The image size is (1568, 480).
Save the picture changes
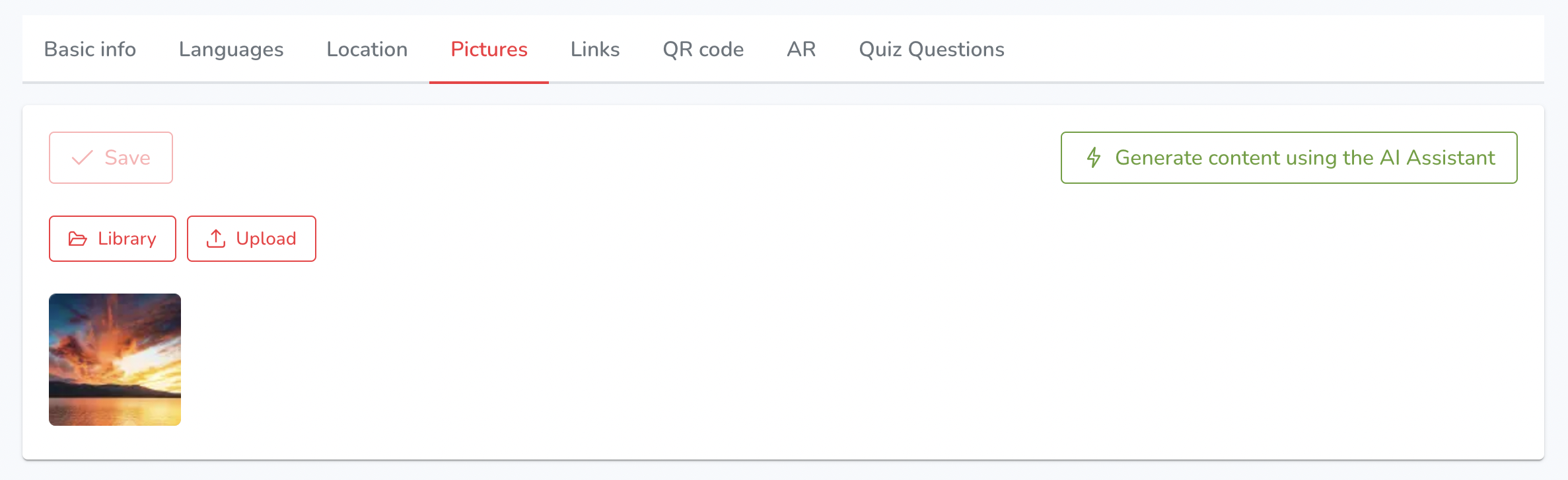111,157
